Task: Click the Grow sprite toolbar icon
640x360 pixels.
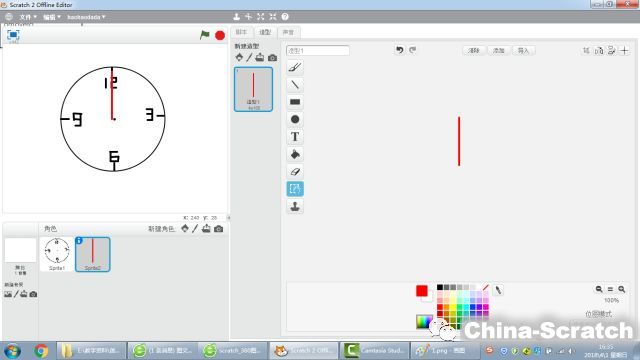Action: coord(260,17)
